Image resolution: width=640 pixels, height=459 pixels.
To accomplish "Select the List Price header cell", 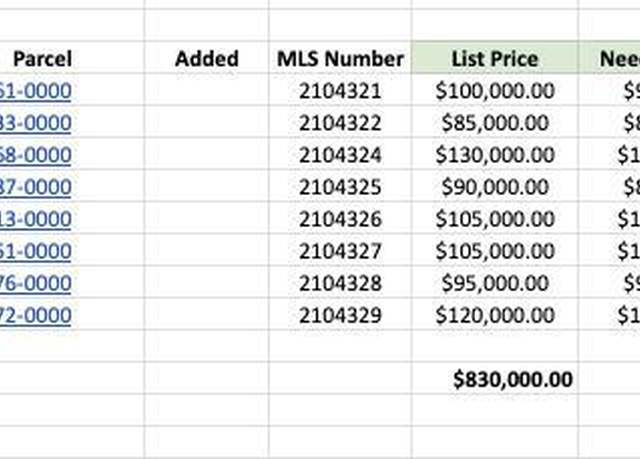I will click(x=495, y=58).
